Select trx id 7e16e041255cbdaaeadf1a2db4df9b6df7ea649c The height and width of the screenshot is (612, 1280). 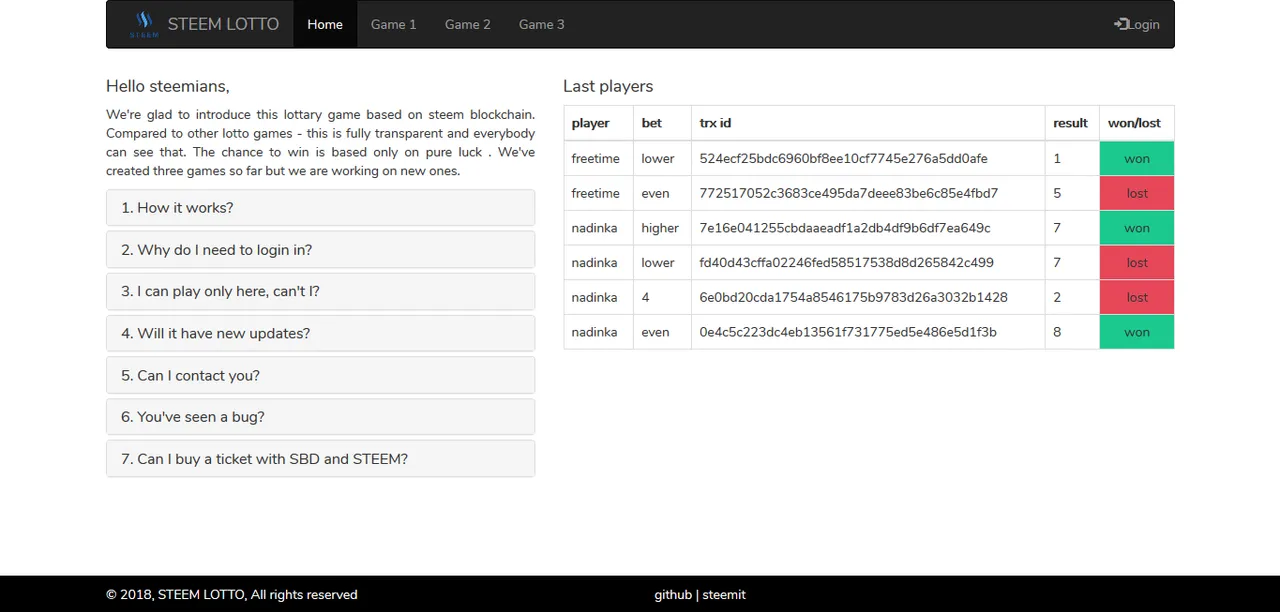[x=845, y=228]
